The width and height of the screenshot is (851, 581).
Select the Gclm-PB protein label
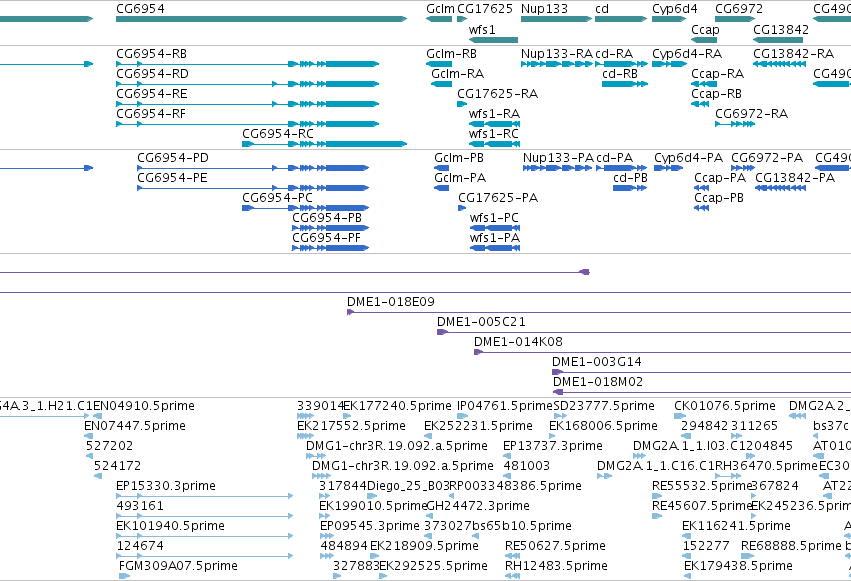[x=459, y=158]
